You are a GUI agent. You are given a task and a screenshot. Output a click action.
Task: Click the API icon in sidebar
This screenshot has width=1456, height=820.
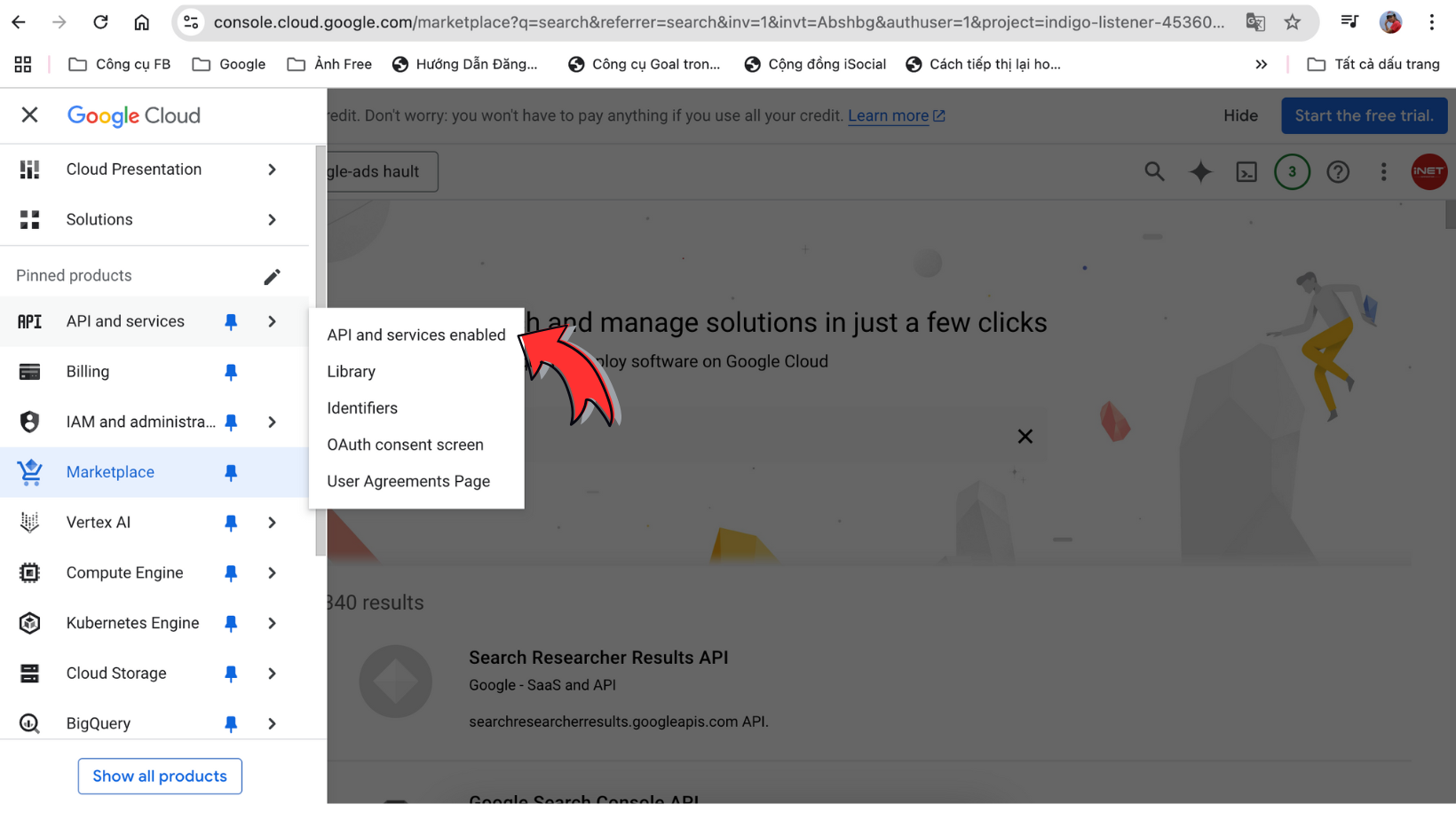(x=29, y=321)
